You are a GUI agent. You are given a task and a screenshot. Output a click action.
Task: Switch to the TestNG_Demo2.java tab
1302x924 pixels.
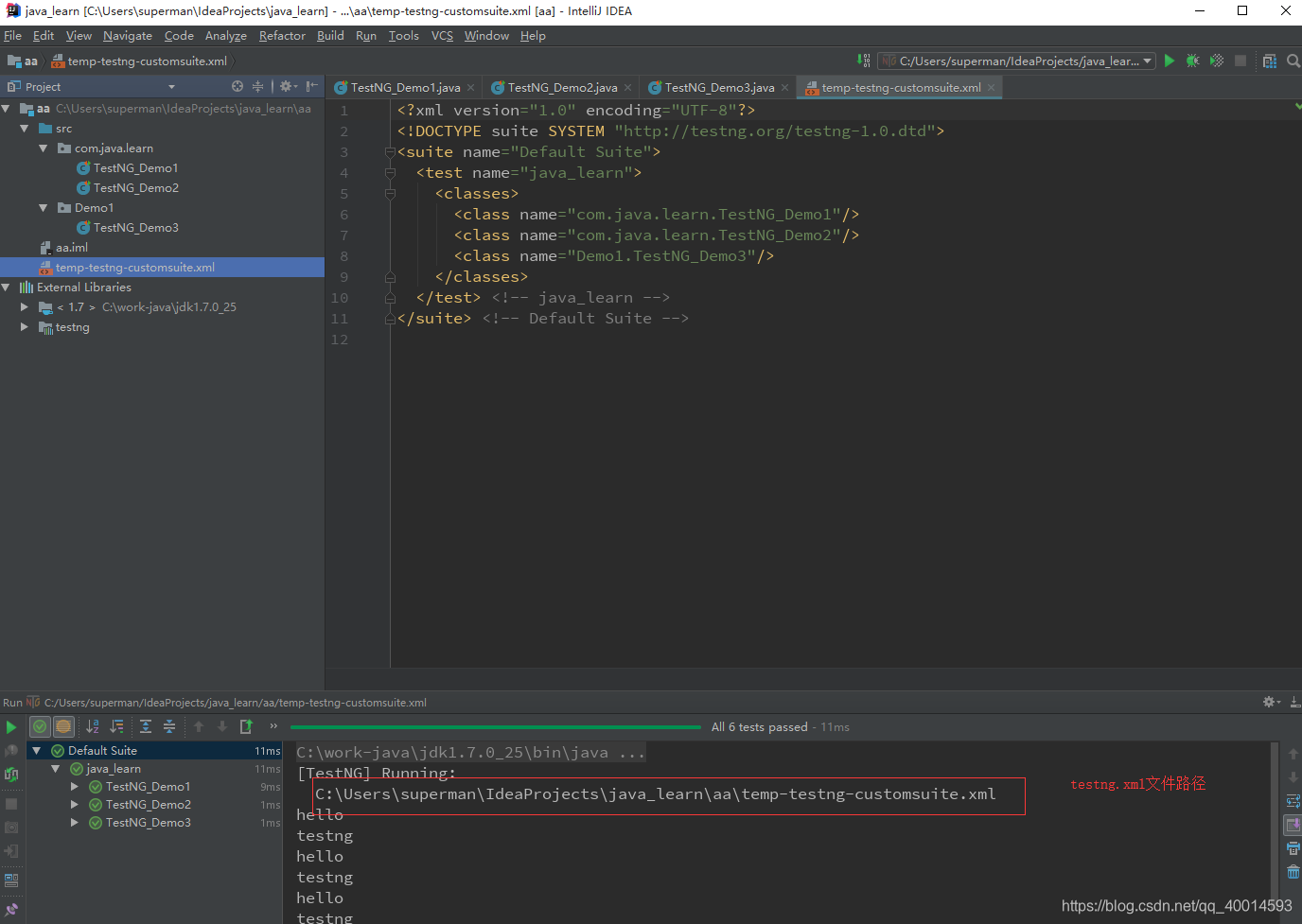(562, 88)
